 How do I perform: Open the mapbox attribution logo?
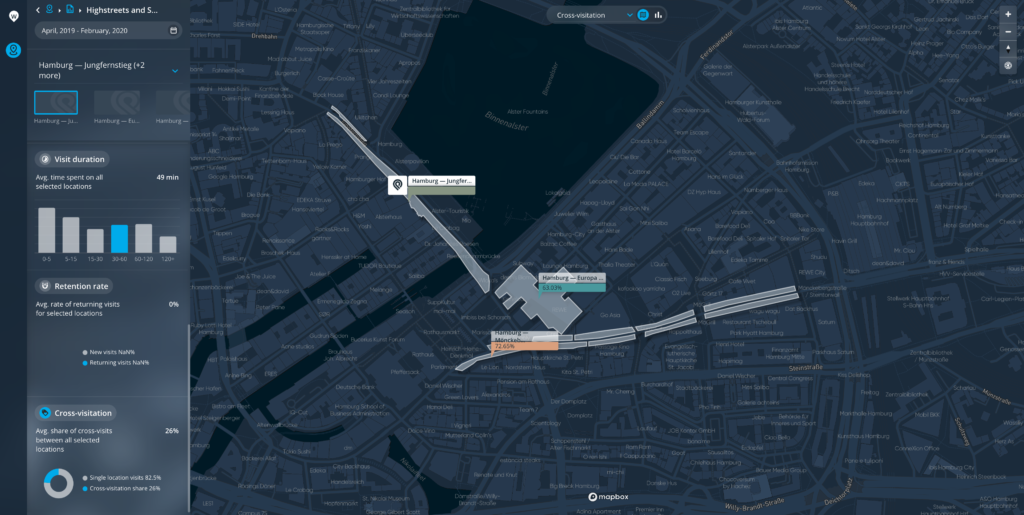[x=608, y=497]
